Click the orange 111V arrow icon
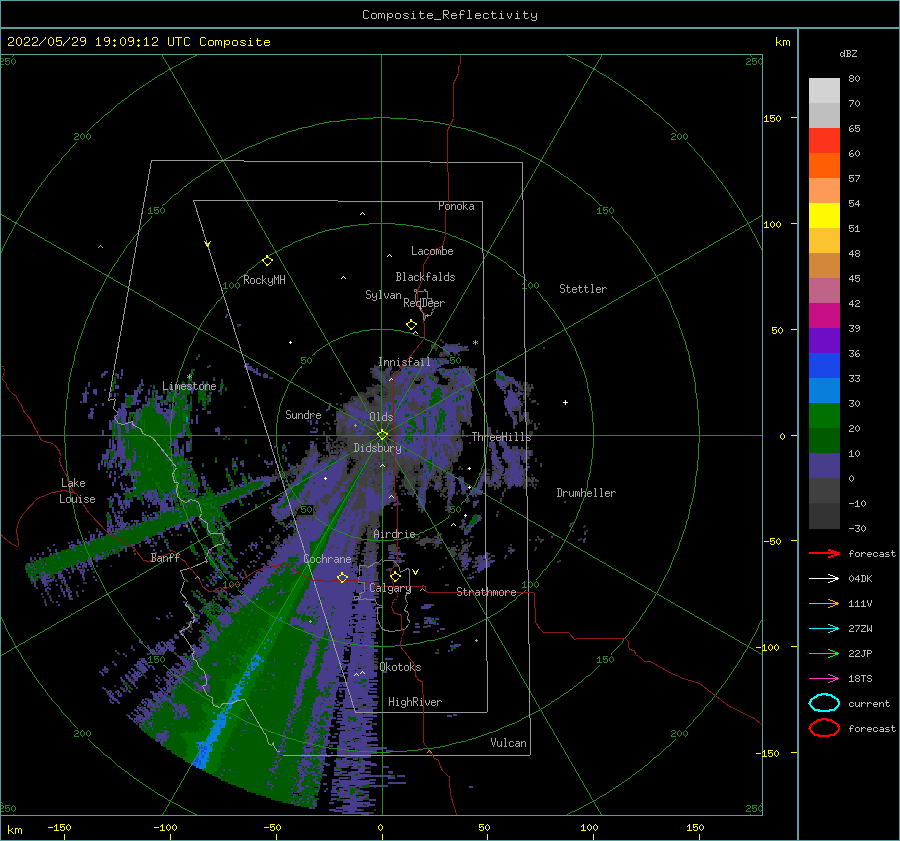 click(x=824, y=603)
